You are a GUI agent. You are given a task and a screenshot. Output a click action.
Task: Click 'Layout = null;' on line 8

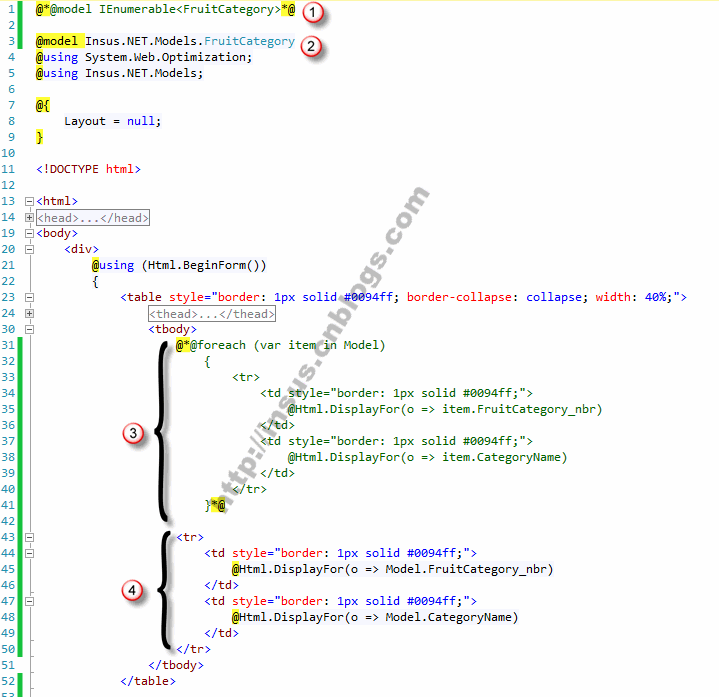click(x=113, y=122)
